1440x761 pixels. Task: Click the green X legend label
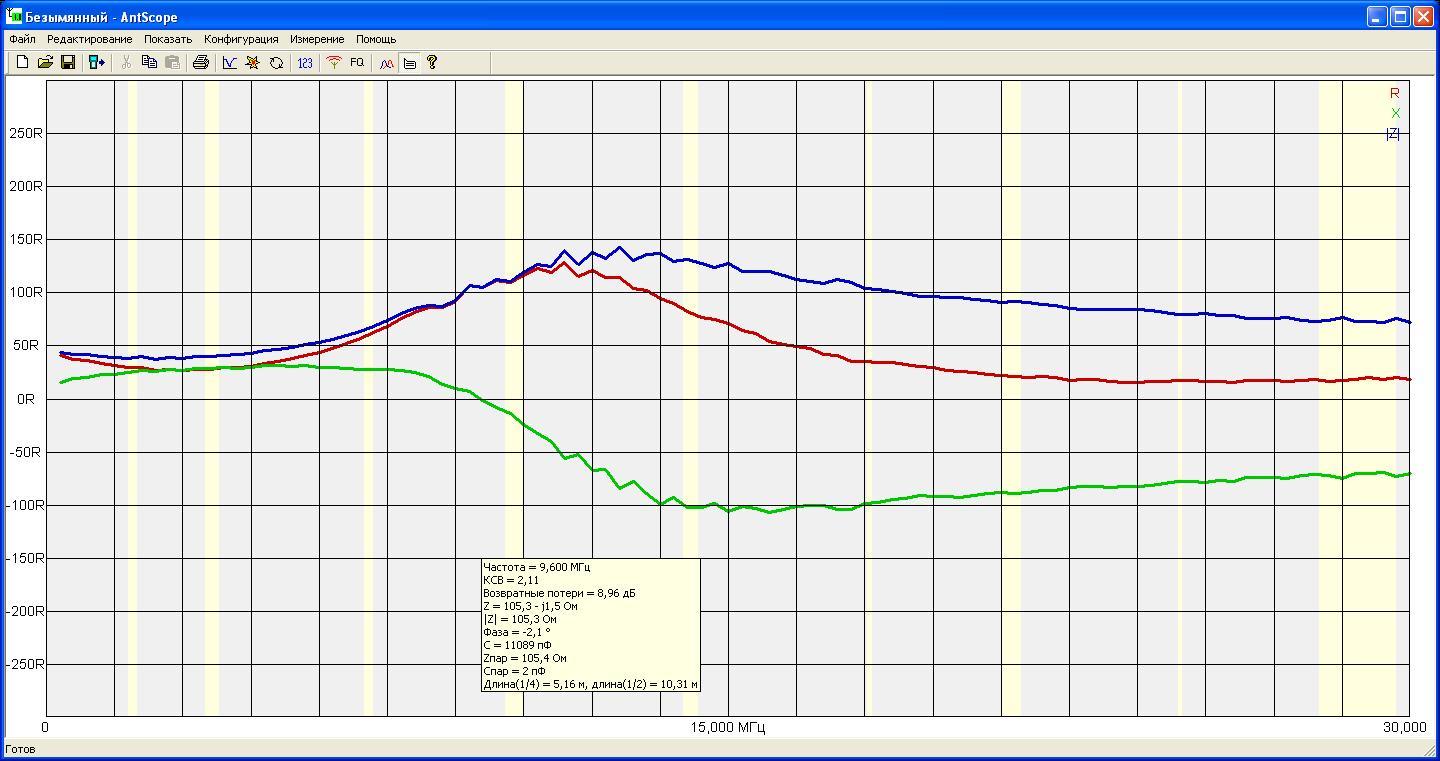click(1395, 113)
